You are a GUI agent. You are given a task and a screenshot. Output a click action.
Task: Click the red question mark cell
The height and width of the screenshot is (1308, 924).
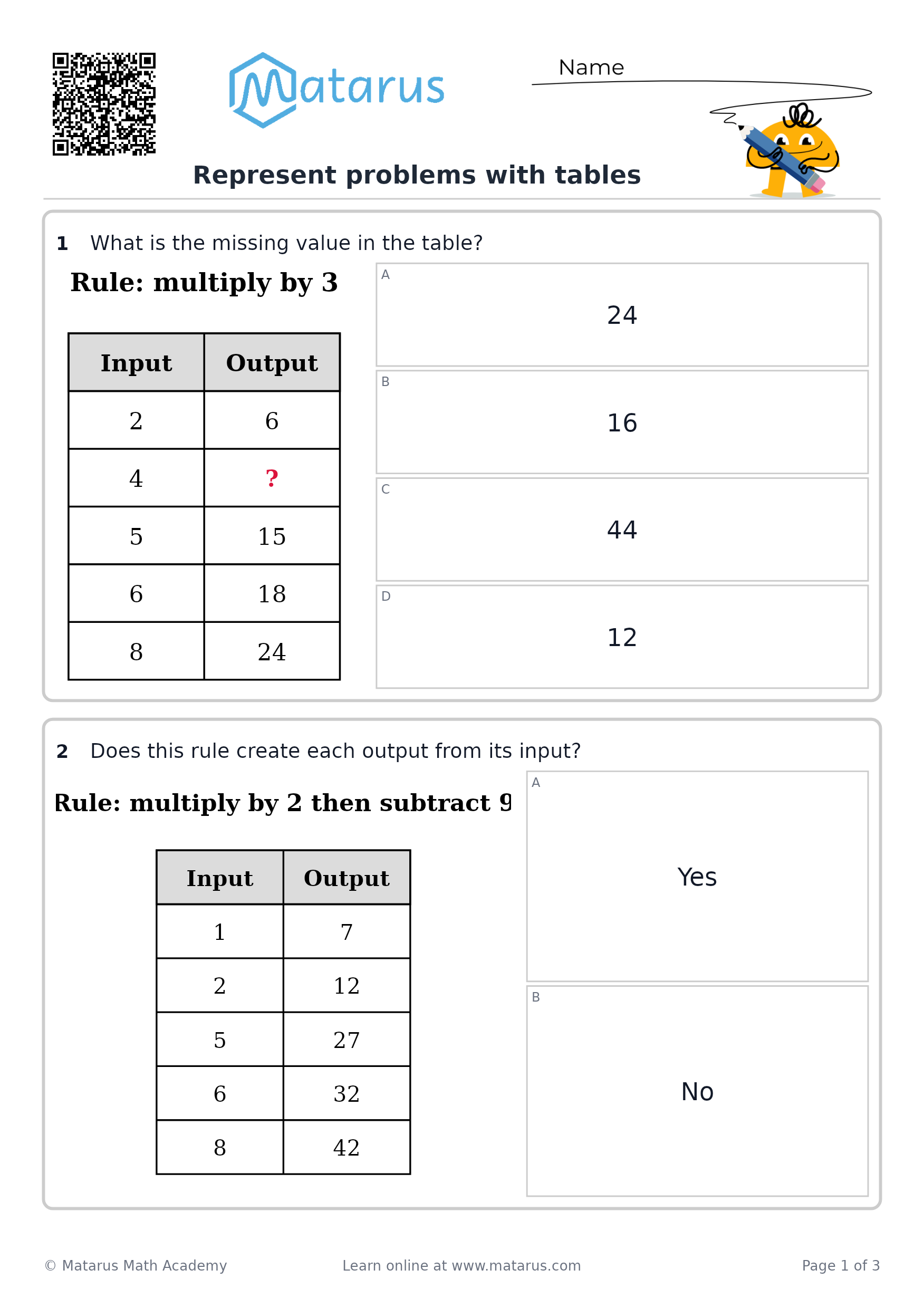[x=272, y=478]
